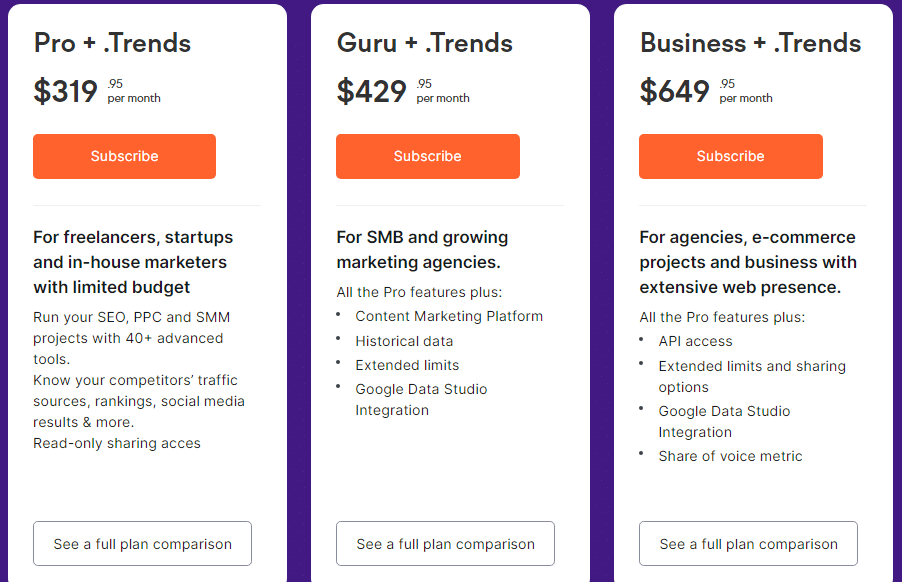This screenshot has height=582, width=902.
Task: Select the Historical data feature item
Action: click(x=404, y=341)
